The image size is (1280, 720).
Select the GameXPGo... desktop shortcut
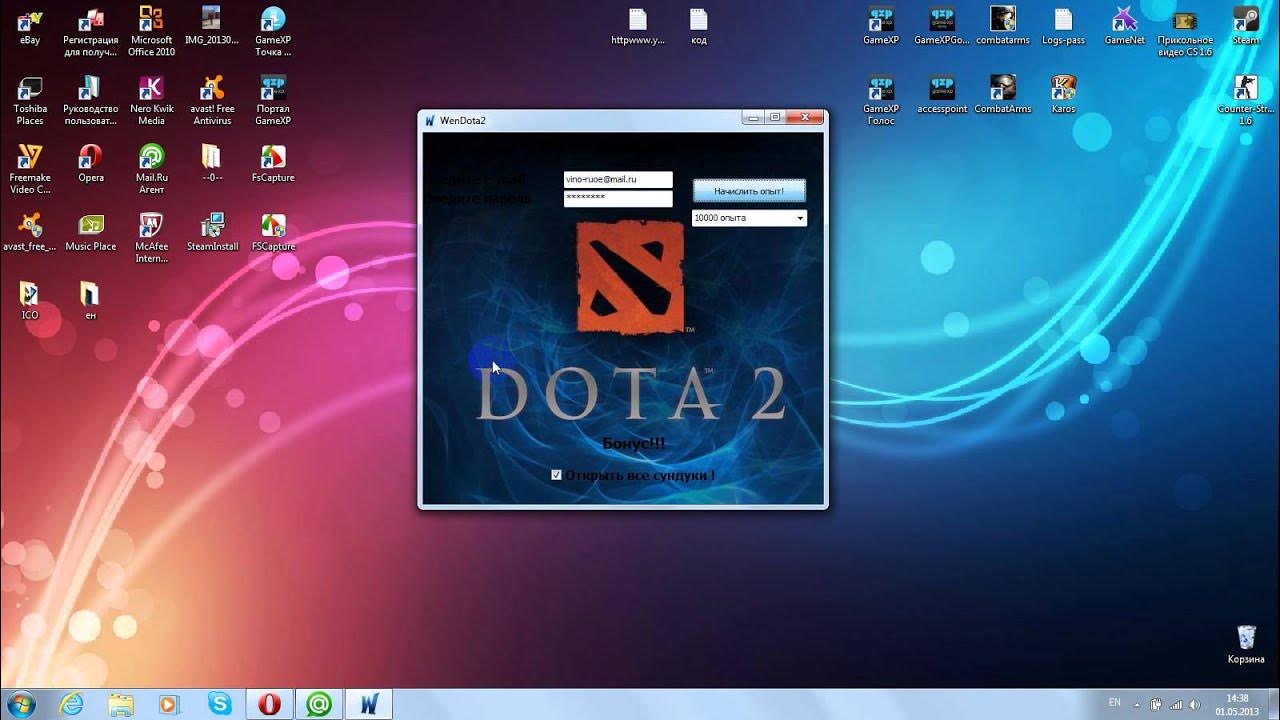[942, 26]
